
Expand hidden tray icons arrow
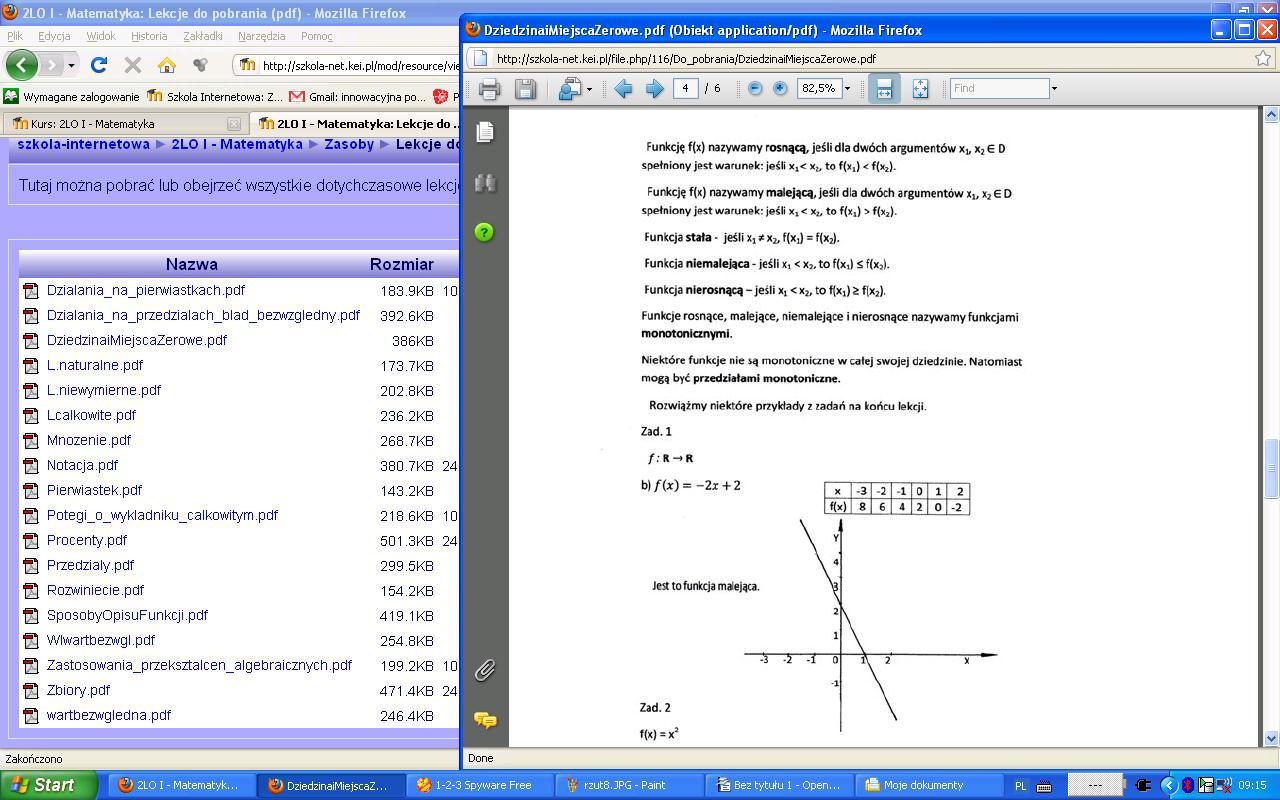pyautogui.click(x=1167, y=786)
